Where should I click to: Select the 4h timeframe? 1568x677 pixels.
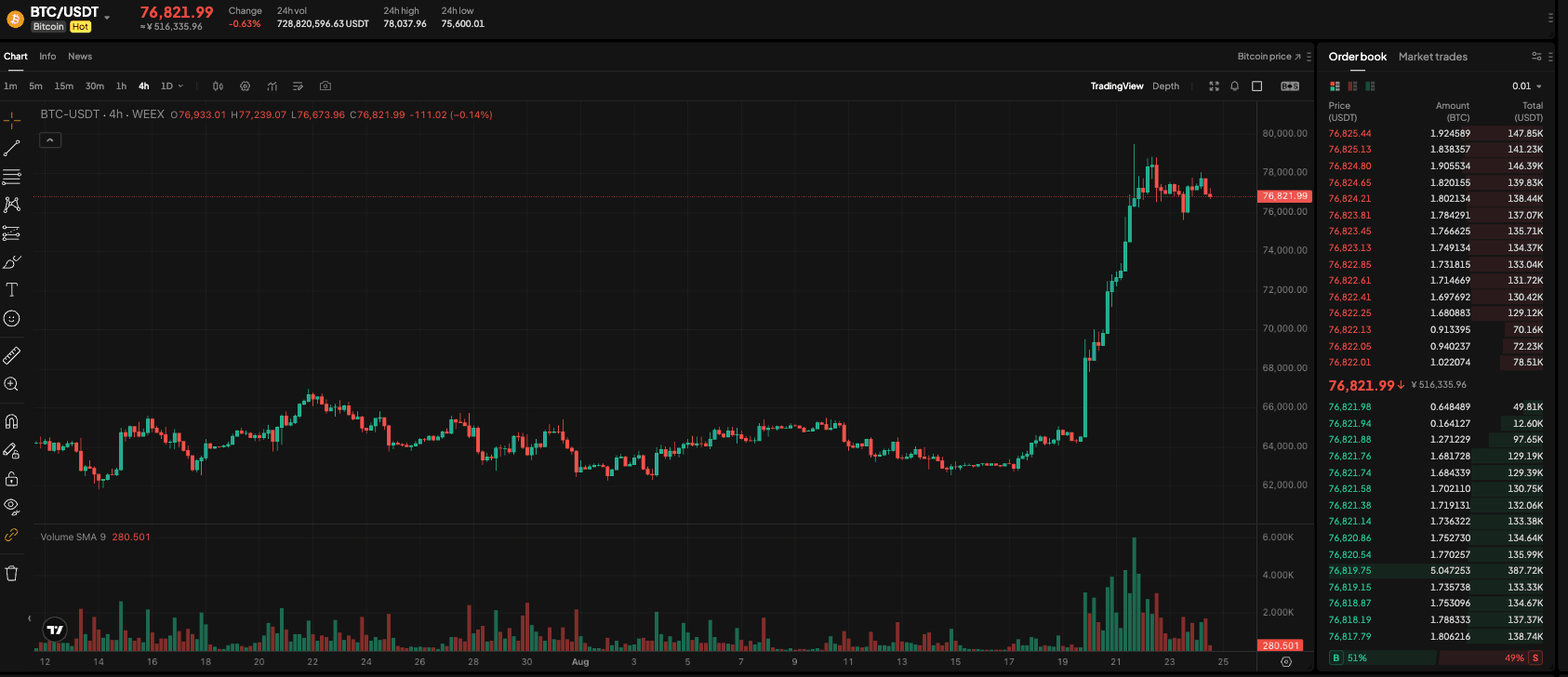coord(144,86)
